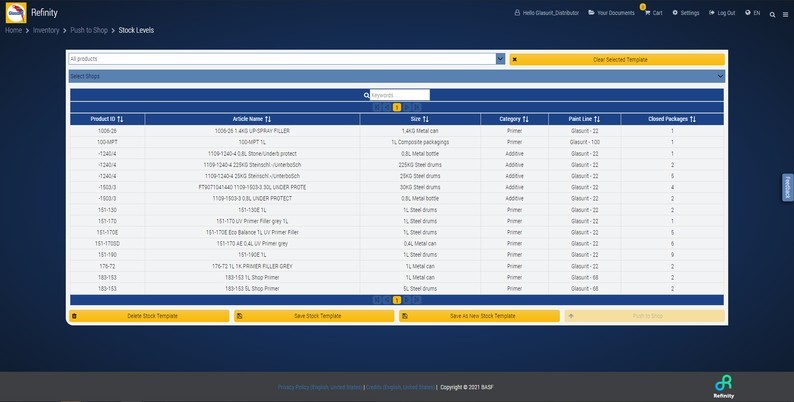Select page 1 in top pager
The height and width of the screenshot is (402, 794).
(x=397, y=107)
